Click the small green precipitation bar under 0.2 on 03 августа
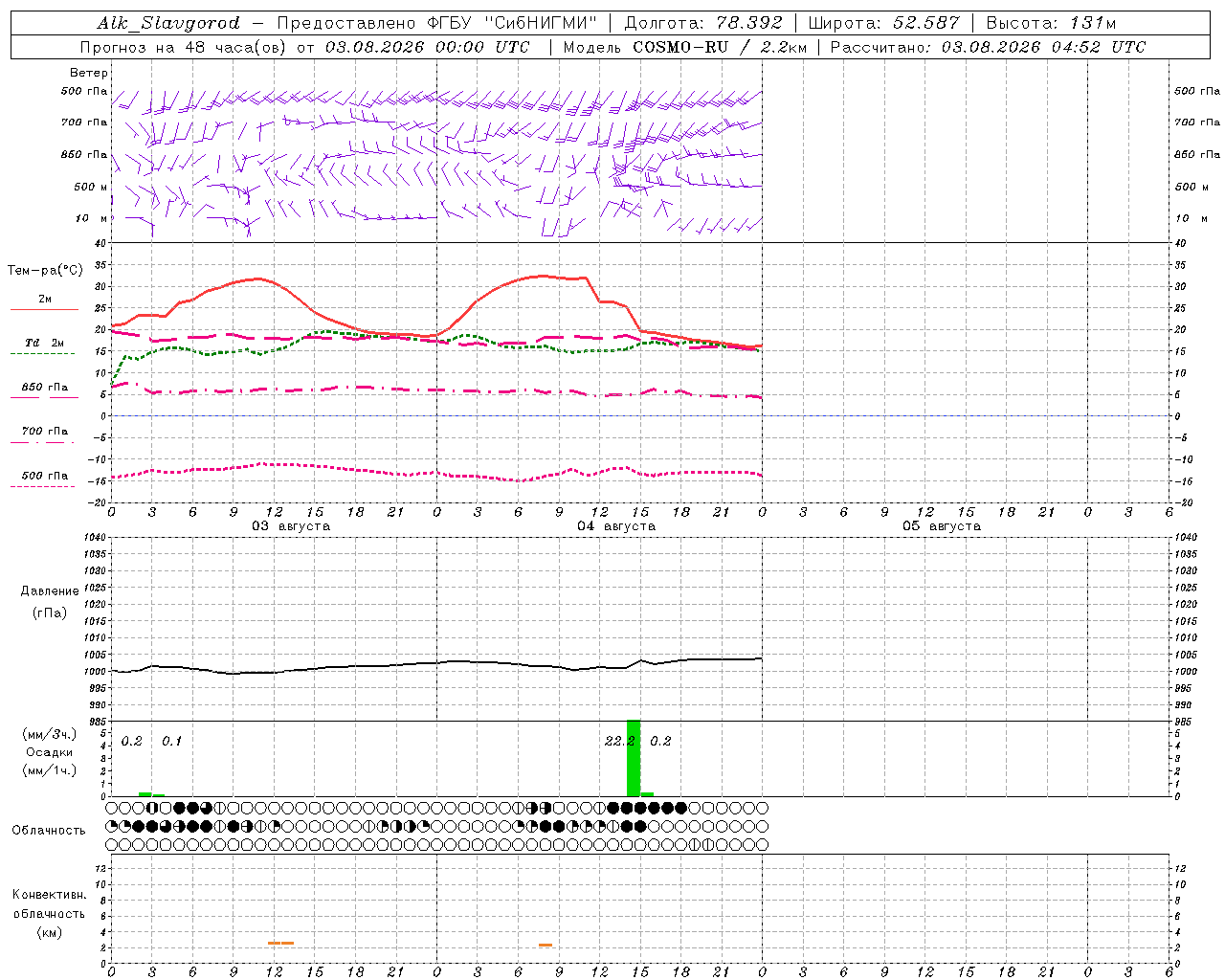Viewport: 1225px width, 980px height. [x=145, y=793]
